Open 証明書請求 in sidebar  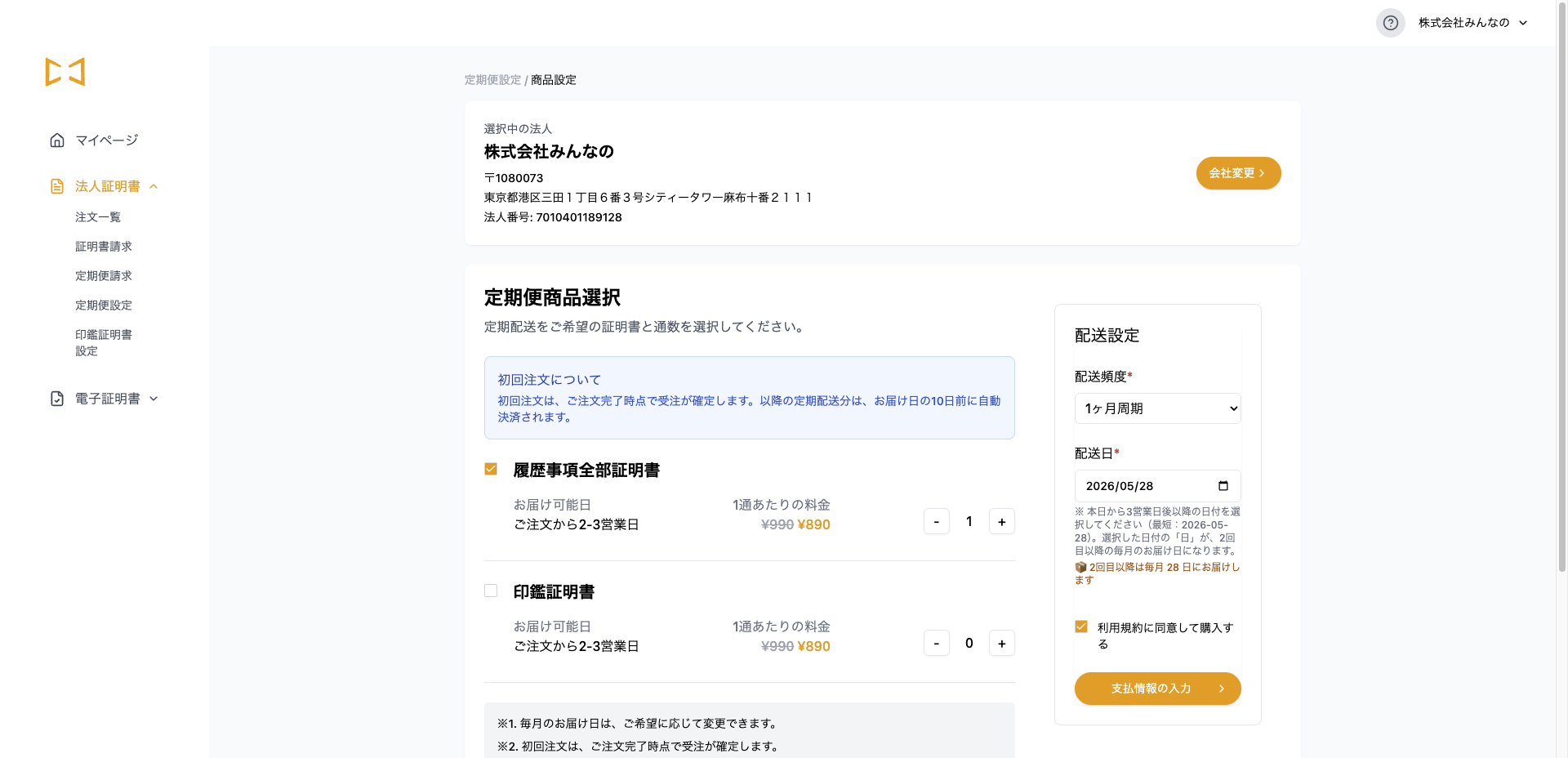point(104,247)
